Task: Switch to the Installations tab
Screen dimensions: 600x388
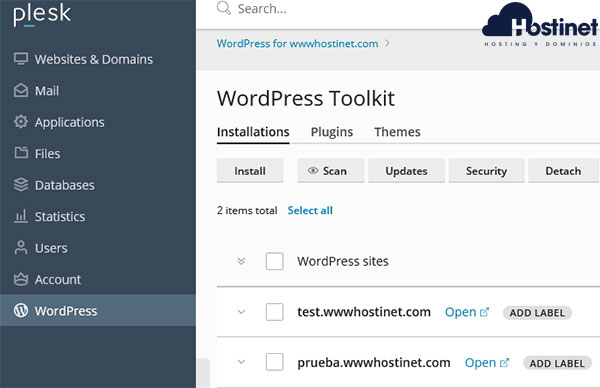Action: coord(253,132)
